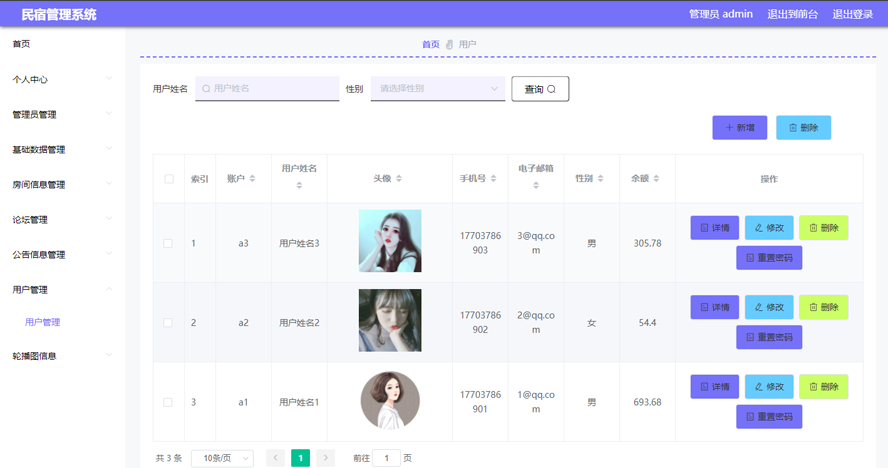
Task: Check the row for account a3
Action: [x=168, y=243]
